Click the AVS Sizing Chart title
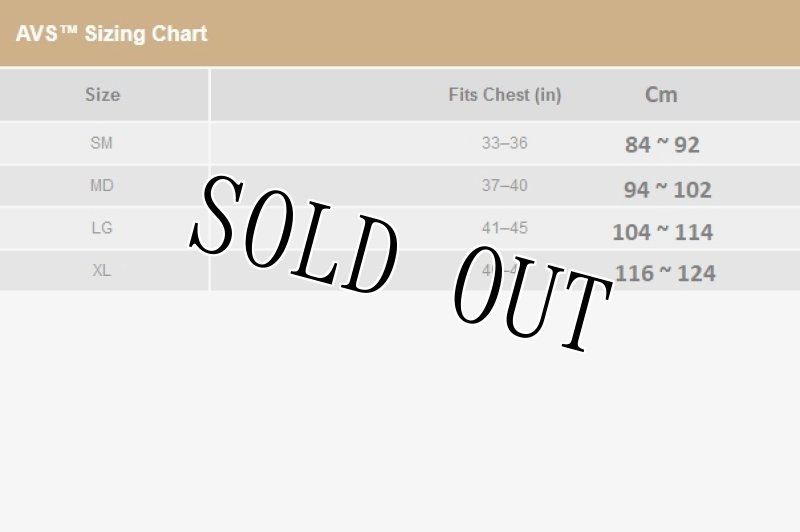This screenshot has width=800, height=532. [x=112, y=34]
